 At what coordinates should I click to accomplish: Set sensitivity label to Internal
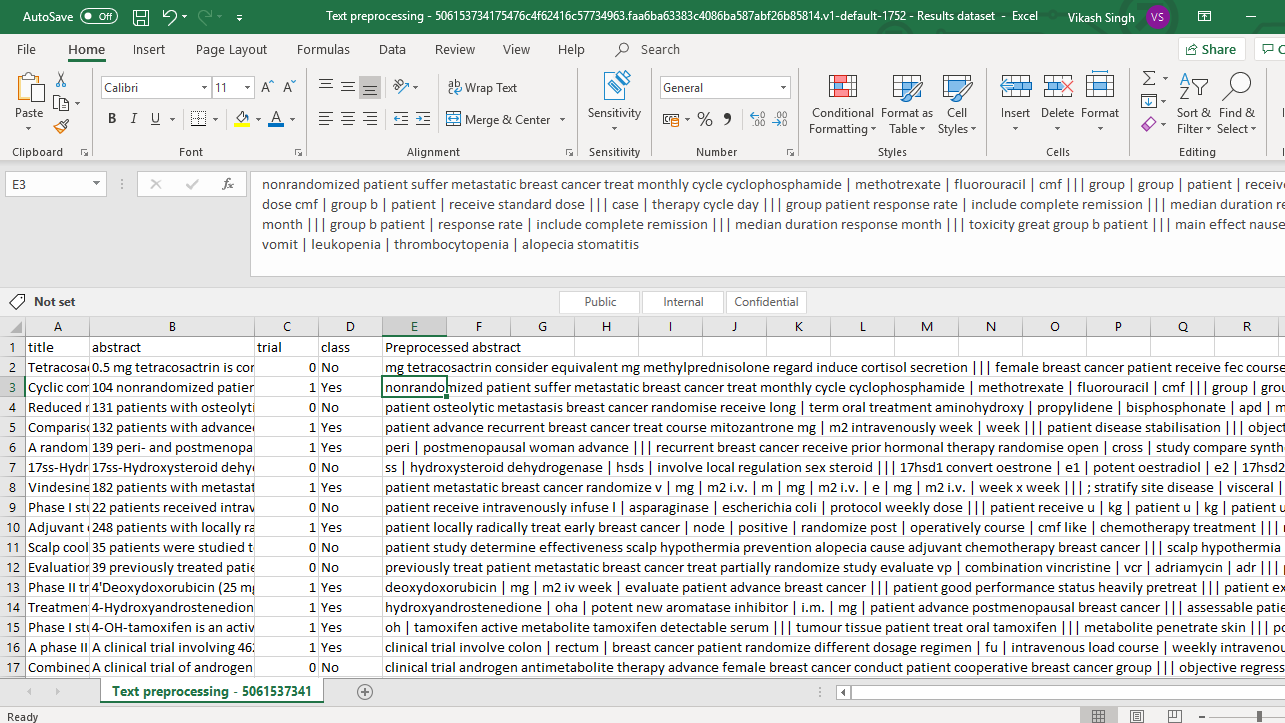click(683, 301)
